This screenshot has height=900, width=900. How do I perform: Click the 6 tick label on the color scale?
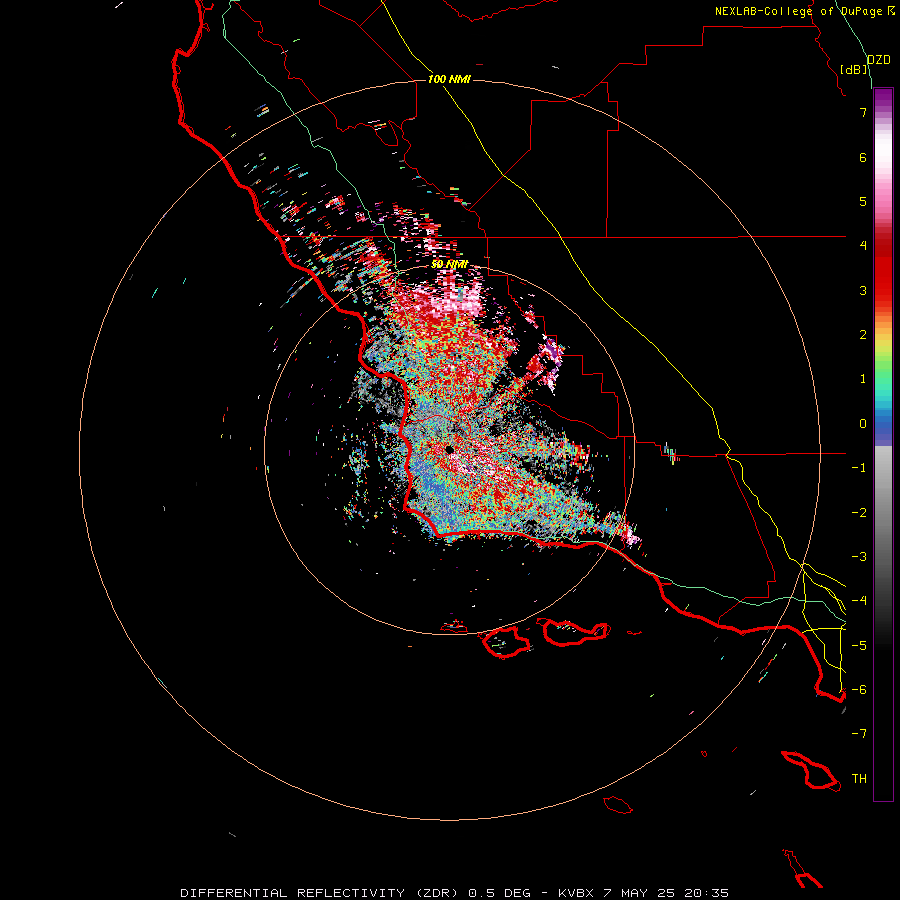863,157
